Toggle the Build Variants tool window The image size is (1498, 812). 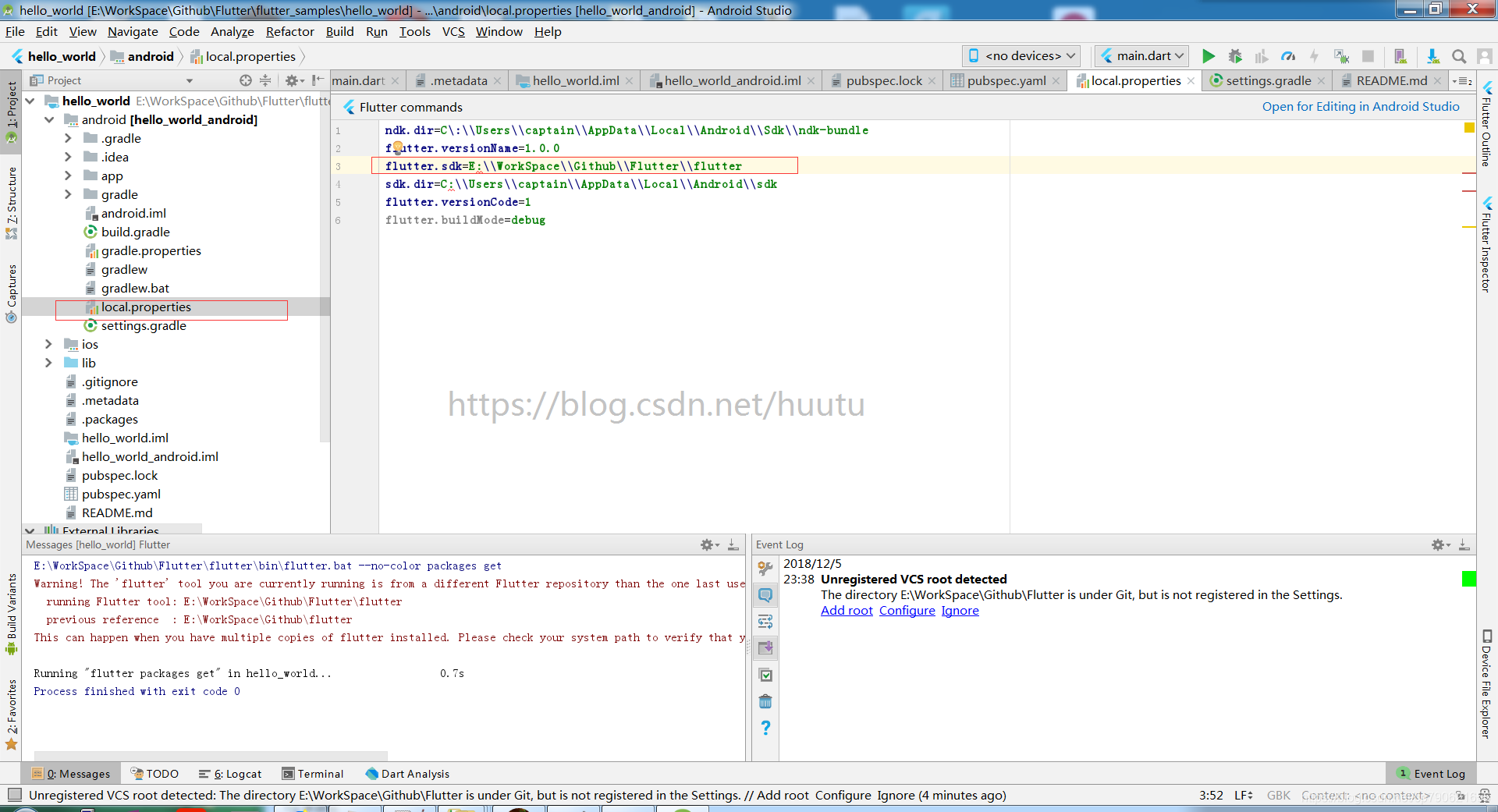pyautogui.click(x=11, y=615)
